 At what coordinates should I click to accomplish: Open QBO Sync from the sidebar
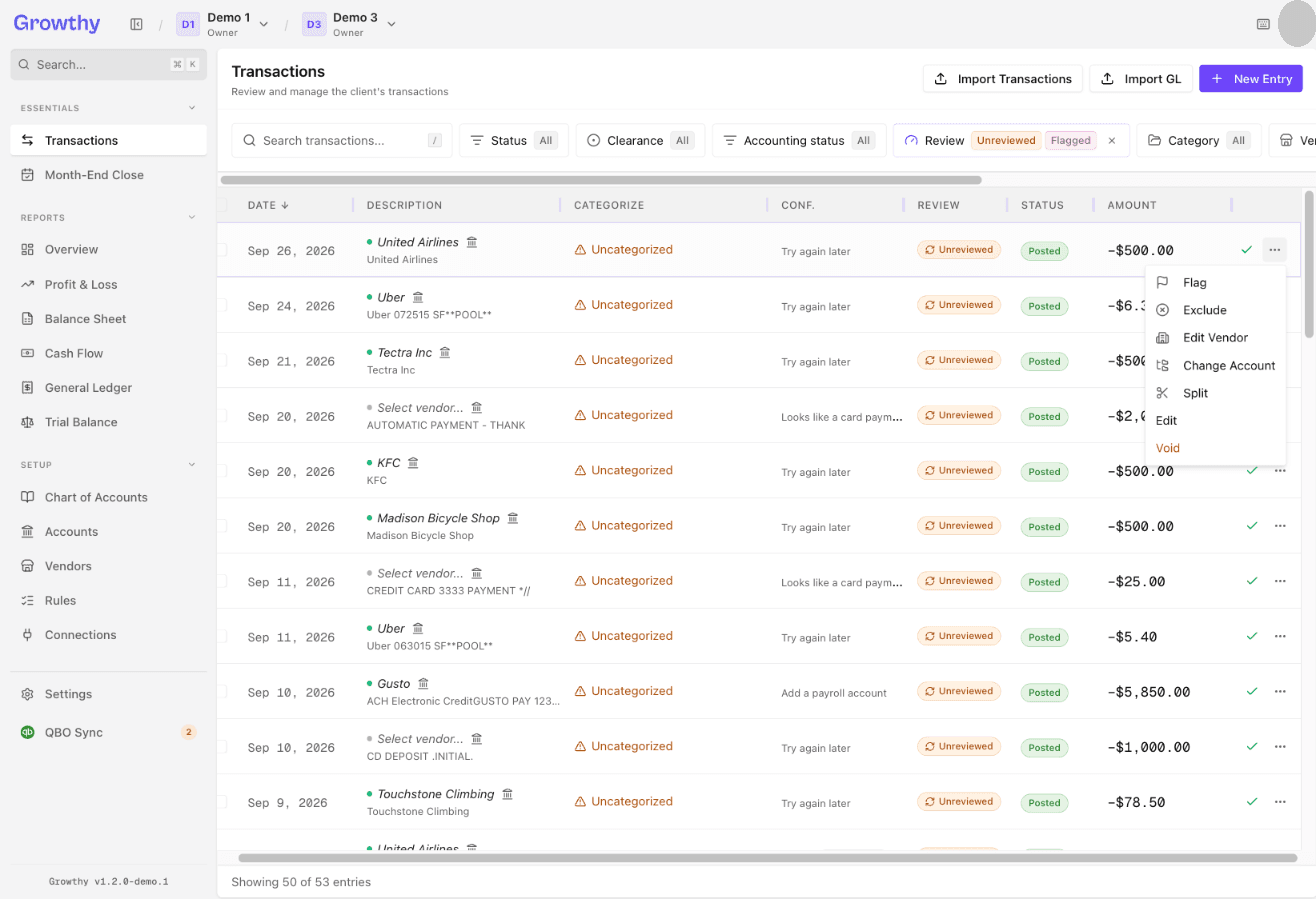(x=108, y=732)
